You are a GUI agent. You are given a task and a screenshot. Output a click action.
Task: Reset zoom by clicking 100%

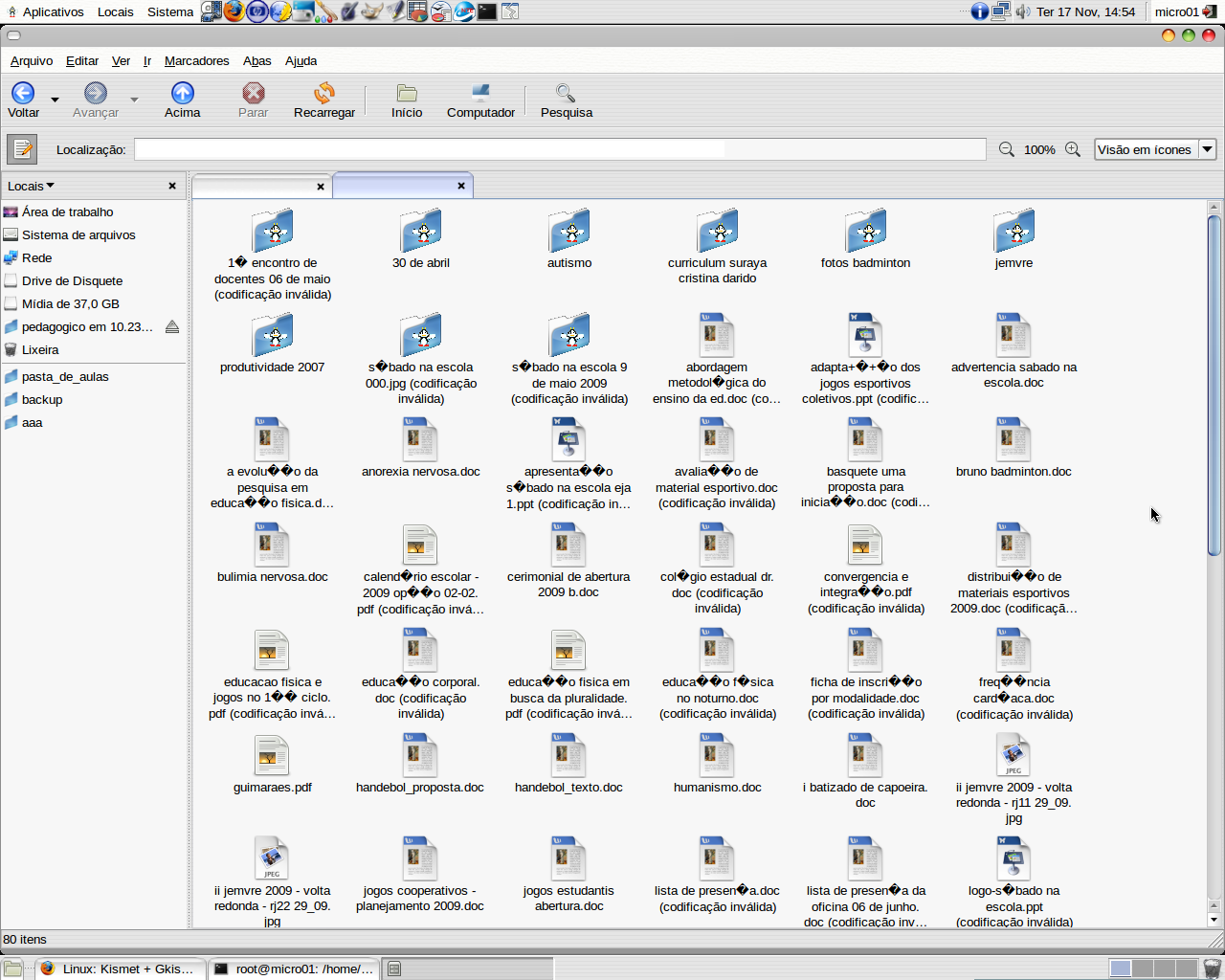(1039, 150)
